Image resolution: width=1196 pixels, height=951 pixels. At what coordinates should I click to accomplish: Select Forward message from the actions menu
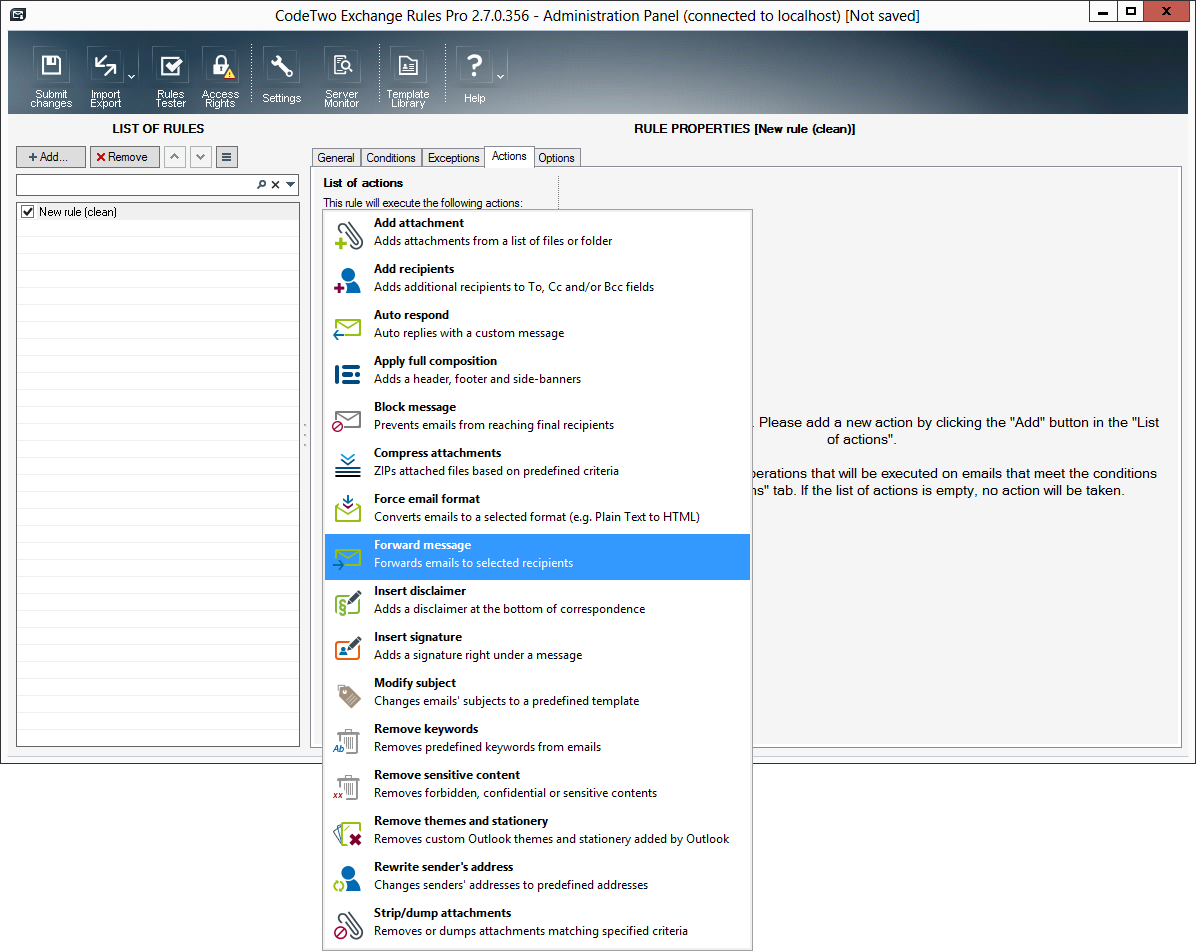536,555
